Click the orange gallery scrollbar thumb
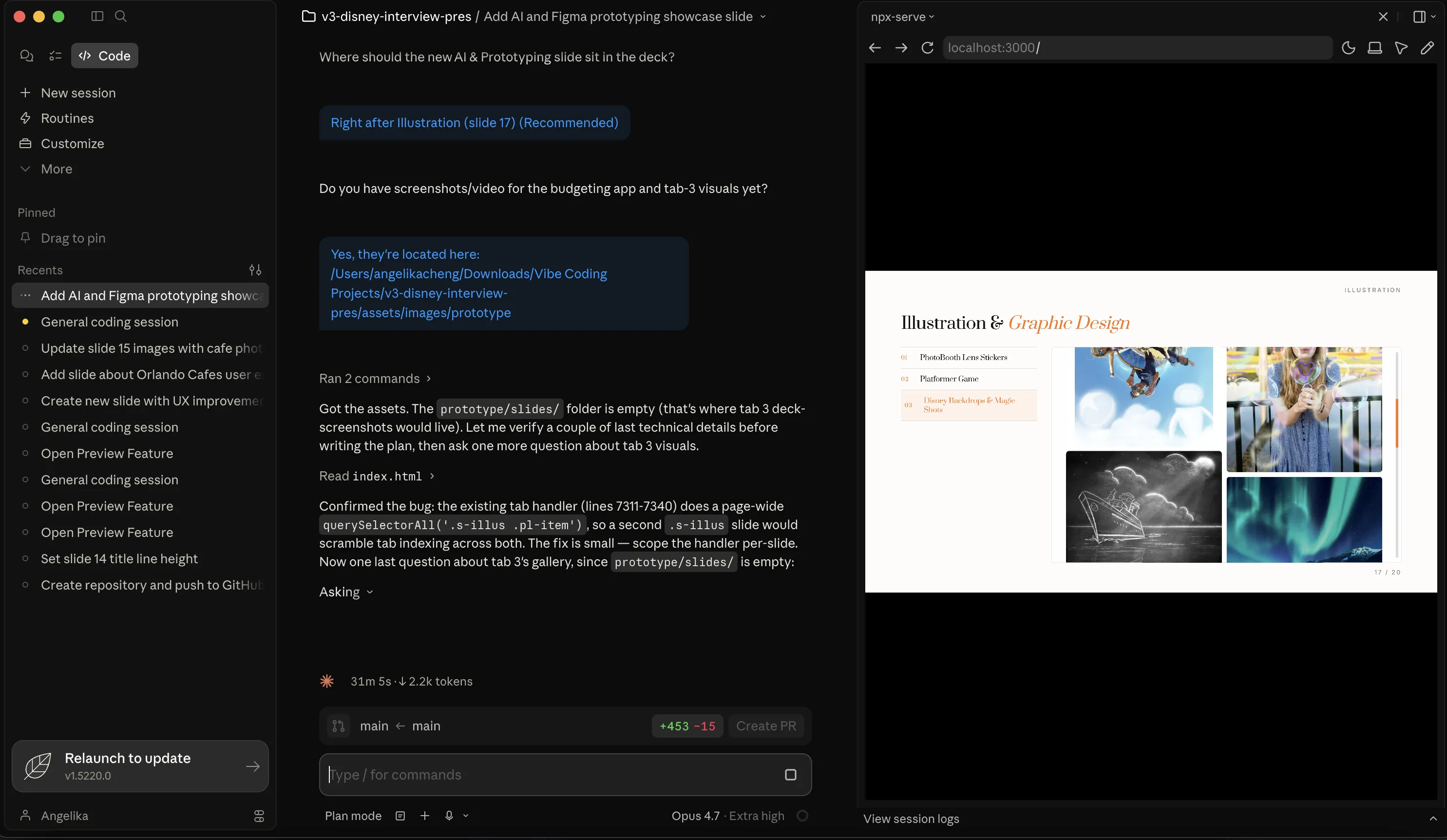This screenshot has width=1447, height=840. point(1396,422)
